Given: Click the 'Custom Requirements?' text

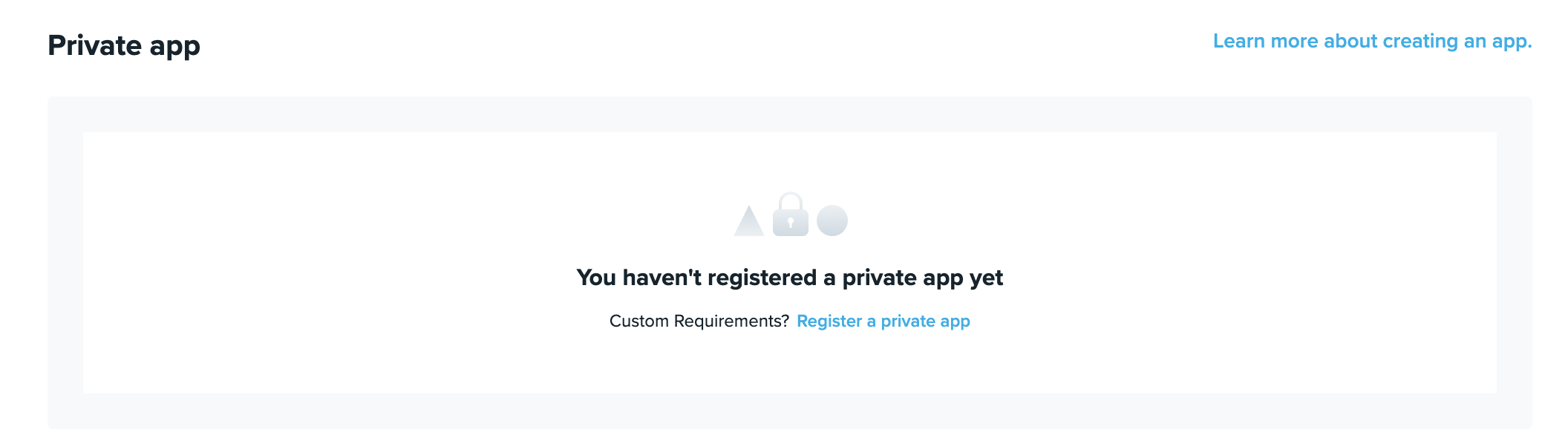Looking at the screenshot, I should (699, 321).
